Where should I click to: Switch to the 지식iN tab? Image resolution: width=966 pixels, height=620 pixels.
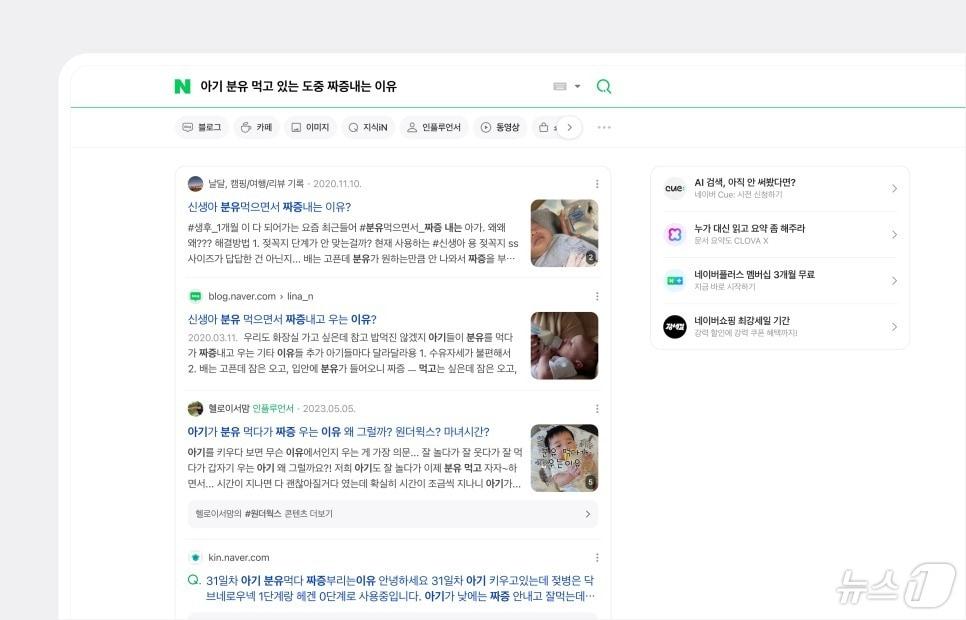coord(367,128)
